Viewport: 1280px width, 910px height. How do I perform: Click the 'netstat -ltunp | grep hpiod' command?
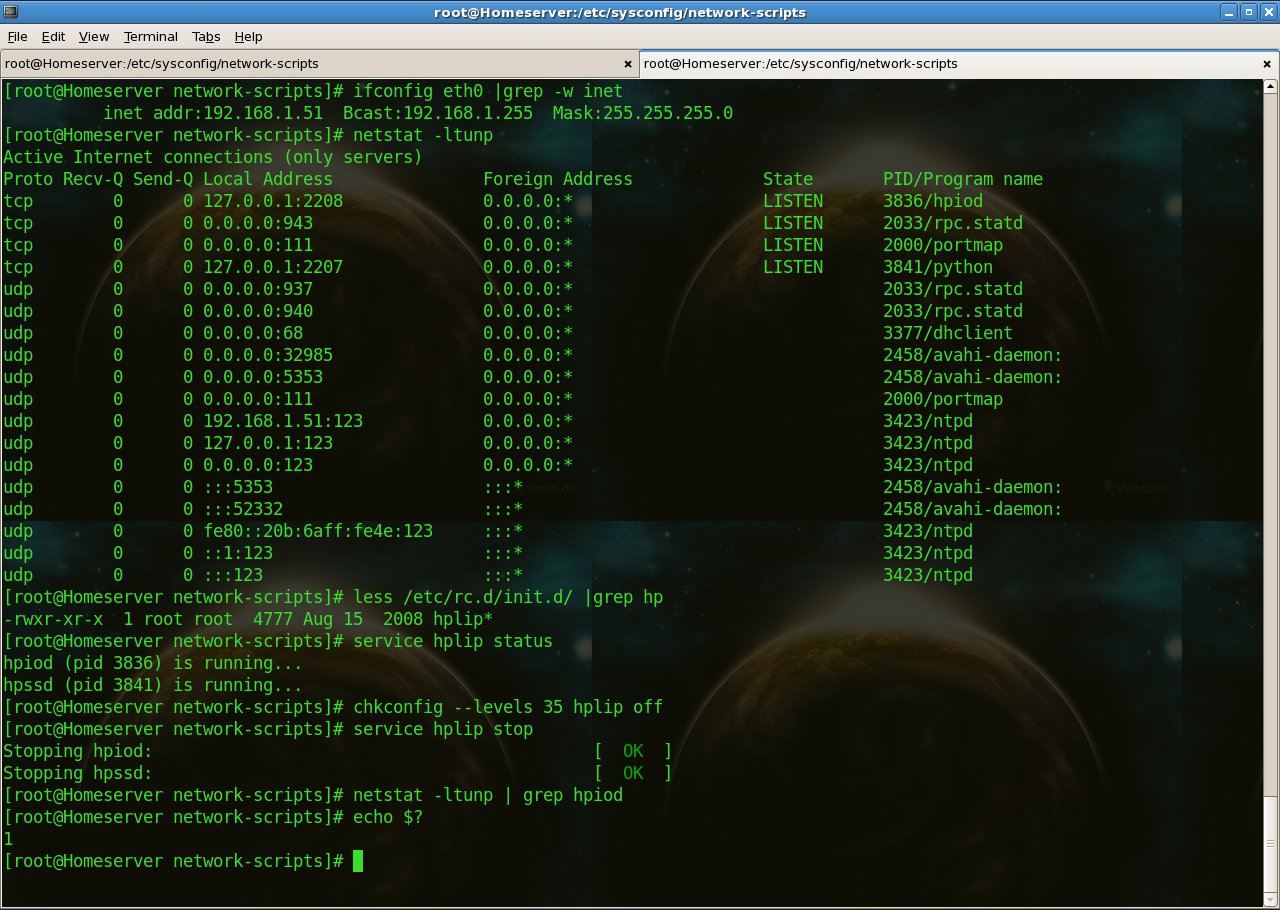point(488,795)
